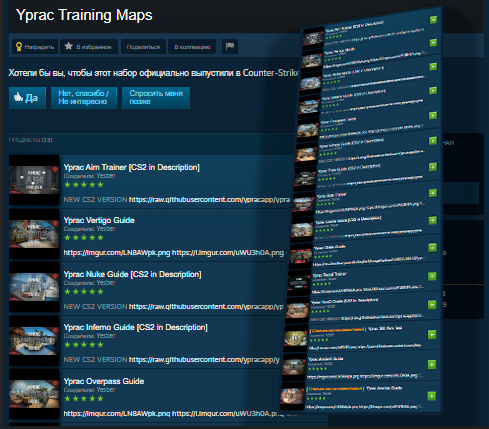Viewport: 489px width, 429px height.
Task: Click the bottommost green plus subscribe icon
Action: (432, 396)
